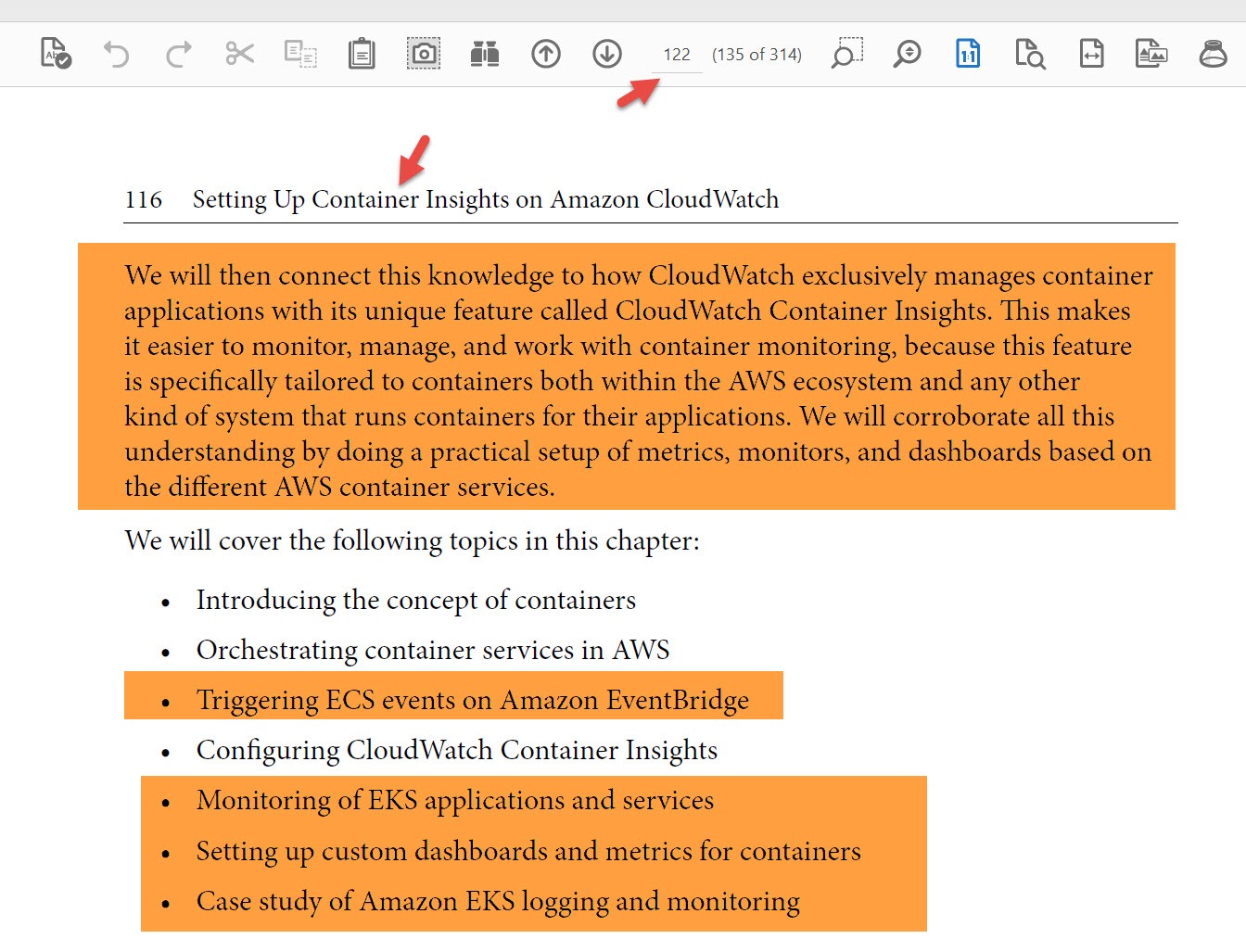This screenshot has height=952, width=1246.
Task: Fit the page to width
Action: click(1091, 54)
